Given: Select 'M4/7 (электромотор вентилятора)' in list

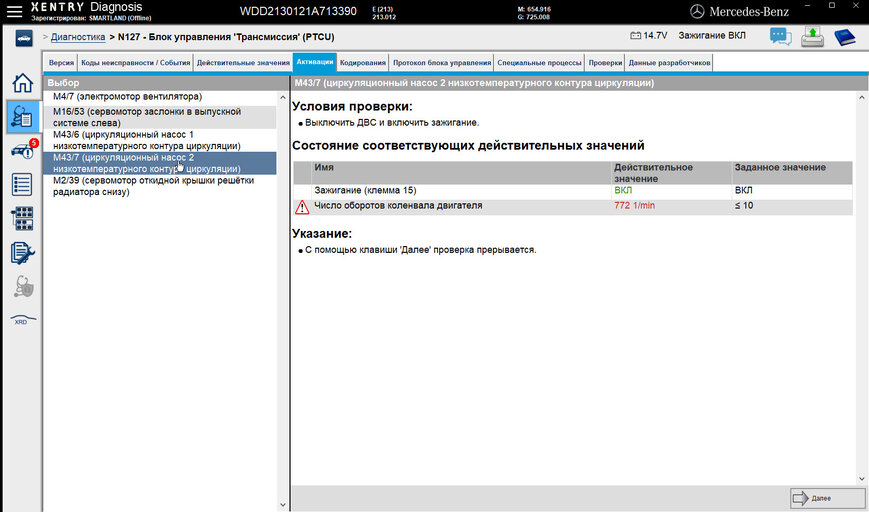Looking at the screenshot, I should (160, 97).
